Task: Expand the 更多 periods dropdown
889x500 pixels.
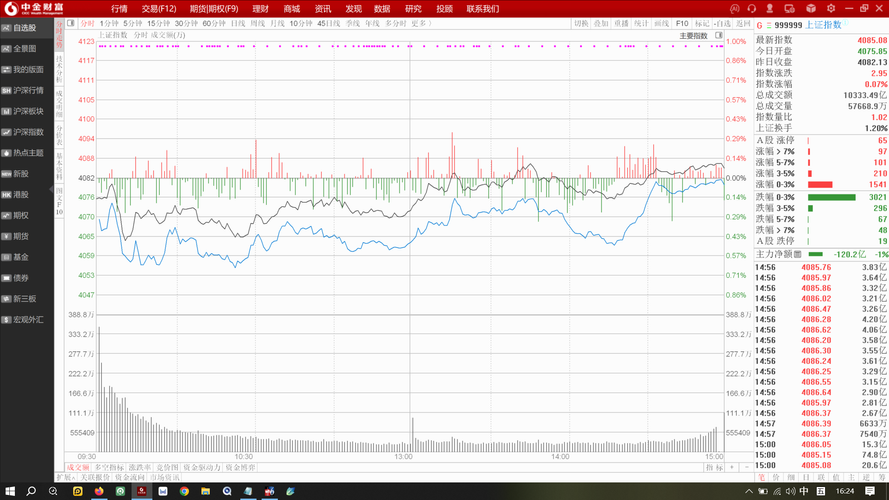Action: (419, 23)
